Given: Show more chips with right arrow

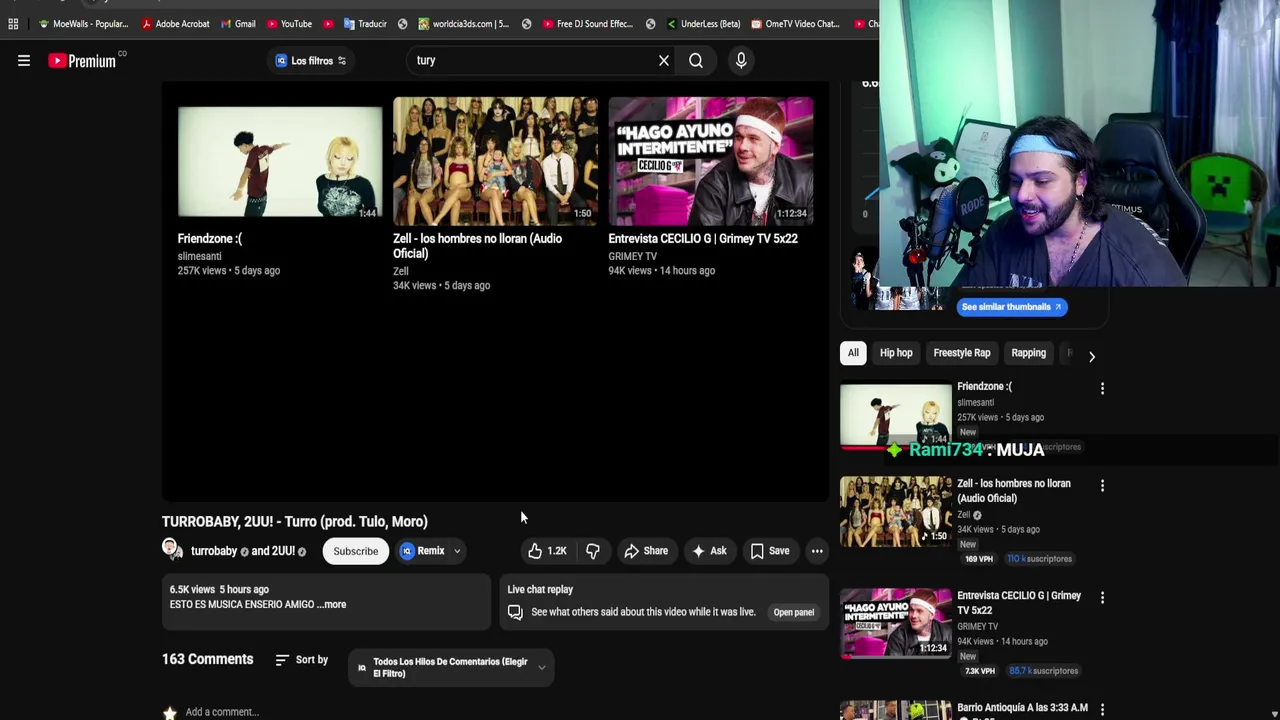Looking at the screenshot, I should 1092,356.
